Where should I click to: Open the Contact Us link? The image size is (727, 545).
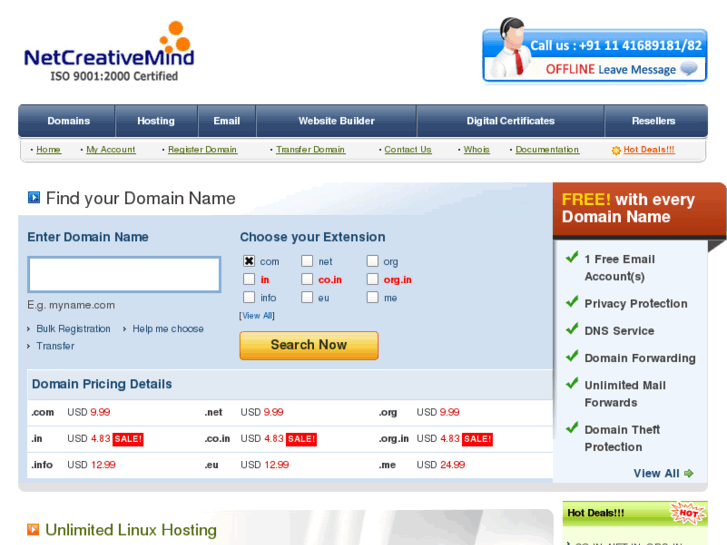click(x=408, y=150)
